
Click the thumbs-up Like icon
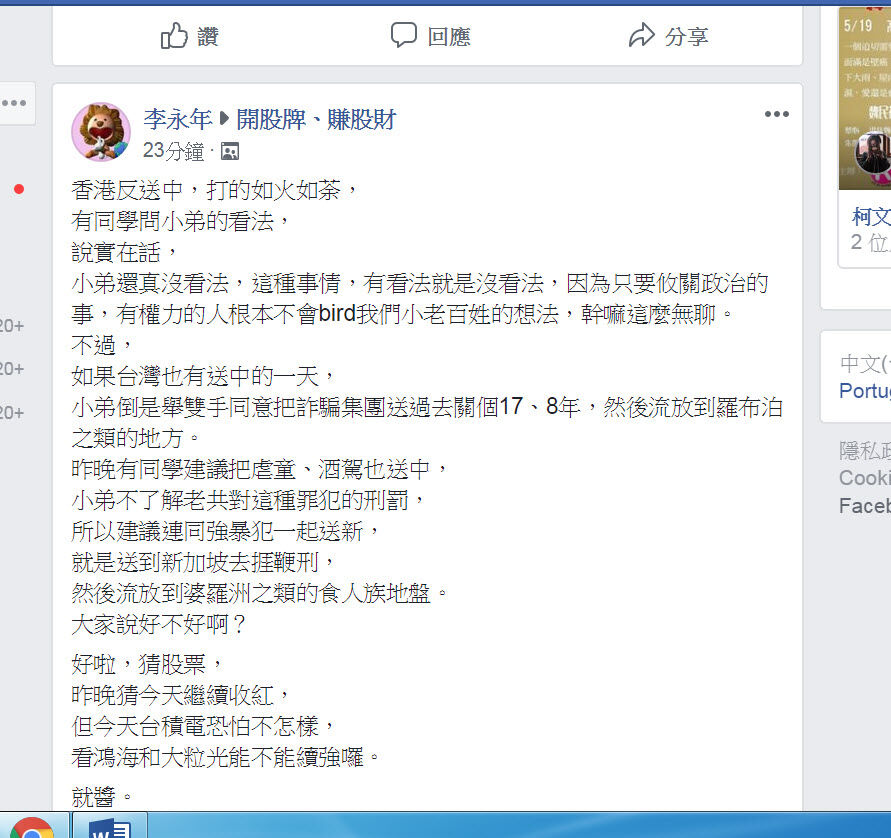click(174, 36)
